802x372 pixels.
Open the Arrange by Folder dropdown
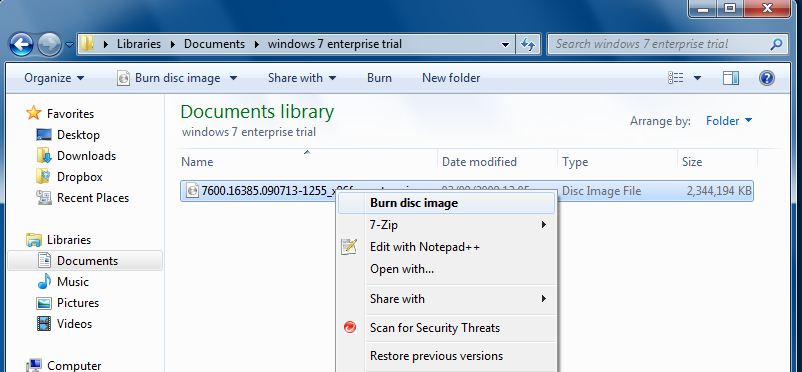pos(729,121)
